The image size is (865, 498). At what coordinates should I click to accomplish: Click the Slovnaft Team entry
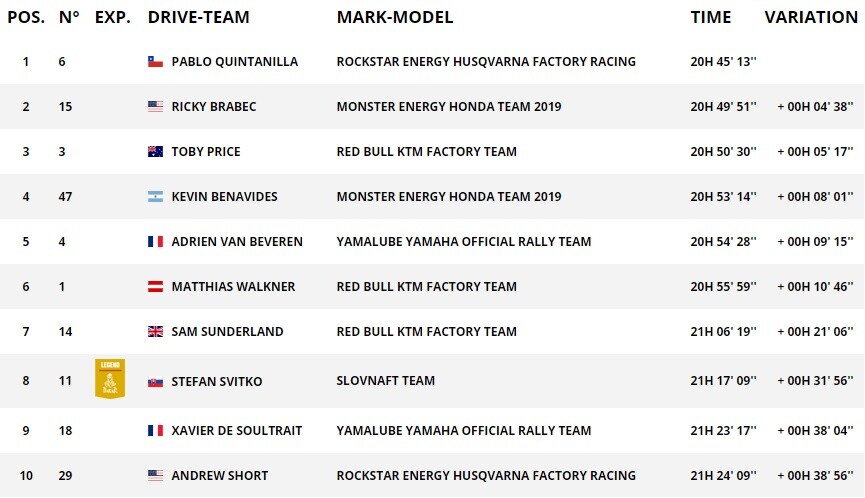click(386, 381)
